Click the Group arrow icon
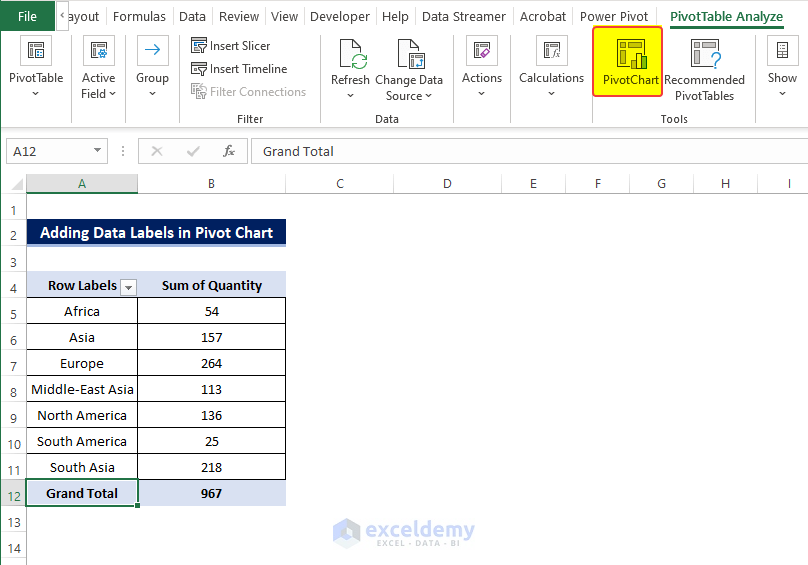808x565 pixels. (x=153, y=51)
